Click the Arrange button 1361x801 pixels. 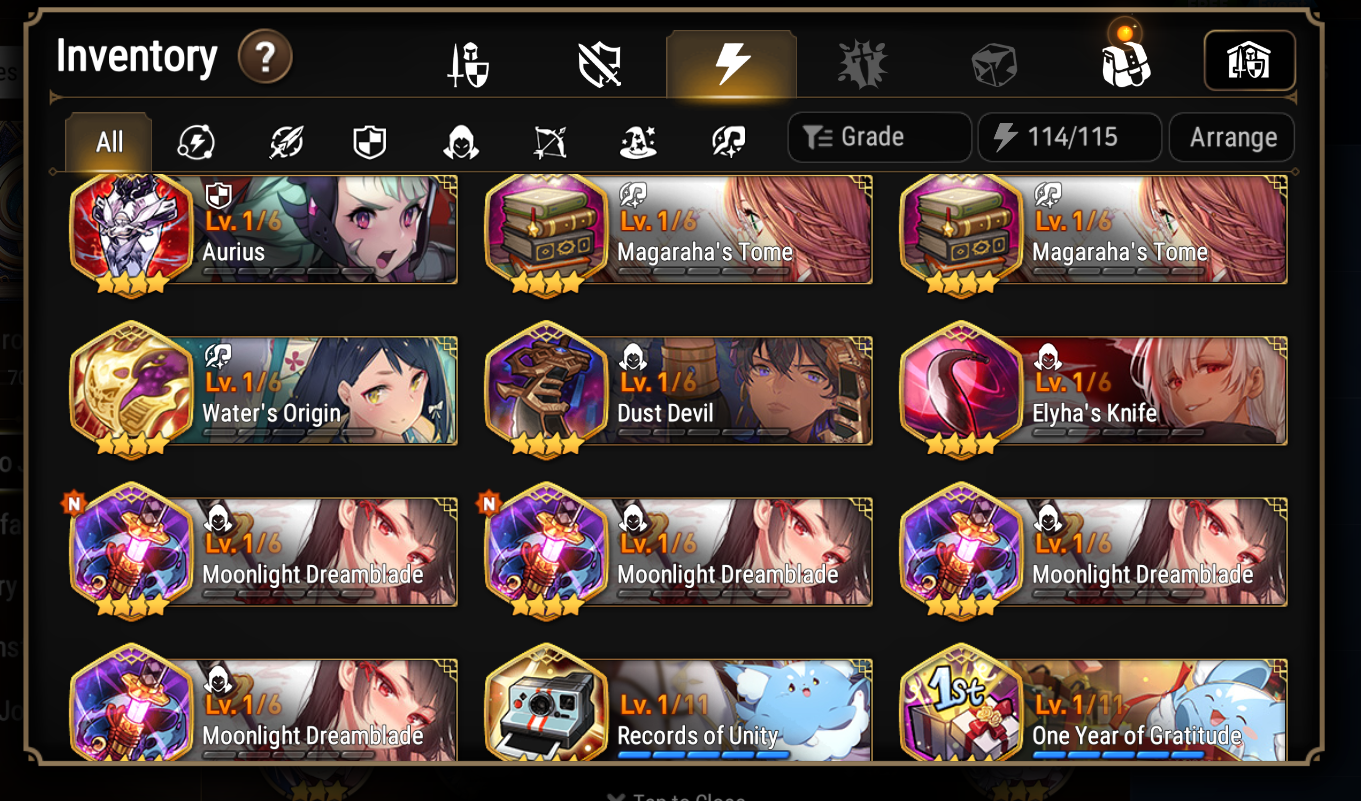click(x=1232, y=137)
